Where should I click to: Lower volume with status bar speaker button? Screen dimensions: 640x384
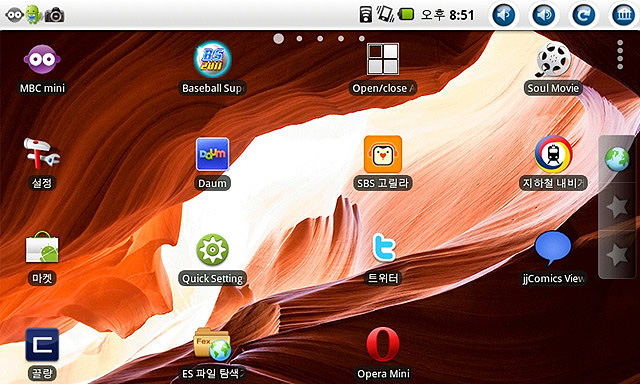(504, 15)
